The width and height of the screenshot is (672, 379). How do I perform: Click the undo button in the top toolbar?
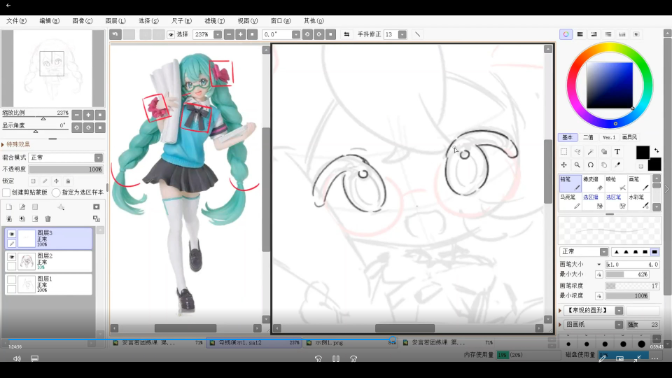[115, 34]
